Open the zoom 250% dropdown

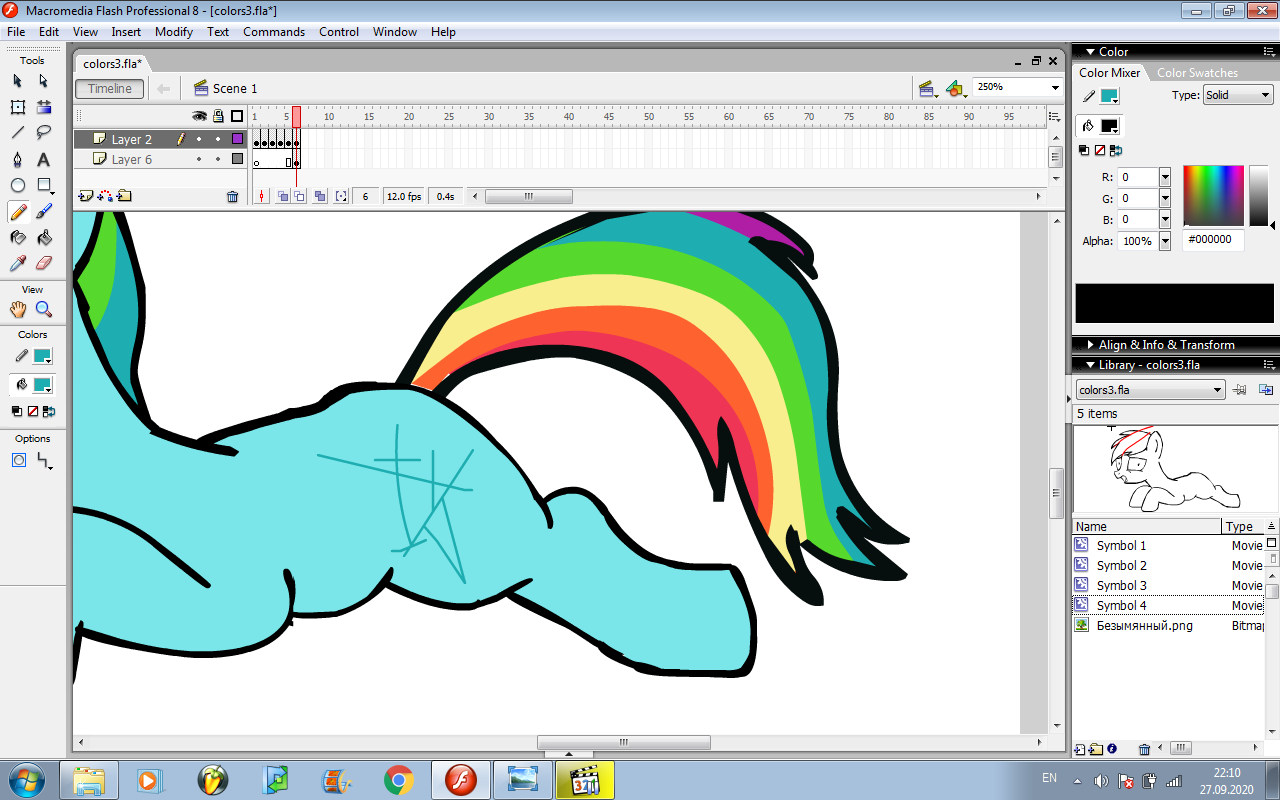pyautogui.click(x=1055, y=88)
